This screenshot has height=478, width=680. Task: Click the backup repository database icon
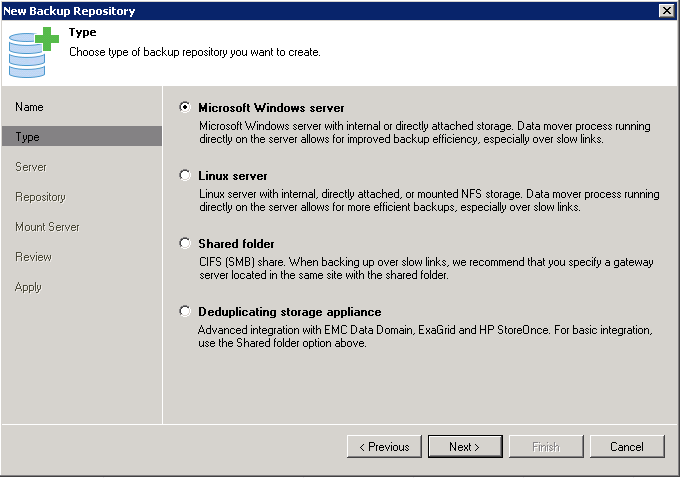click(x=32, y=52)
